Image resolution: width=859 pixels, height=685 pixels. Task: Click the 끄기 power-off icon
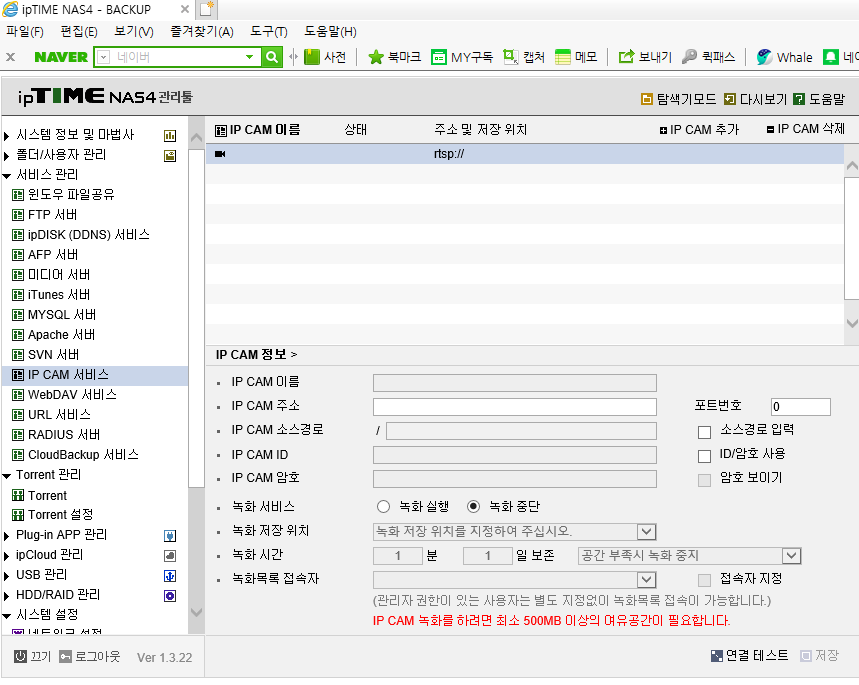coord(20,657)
